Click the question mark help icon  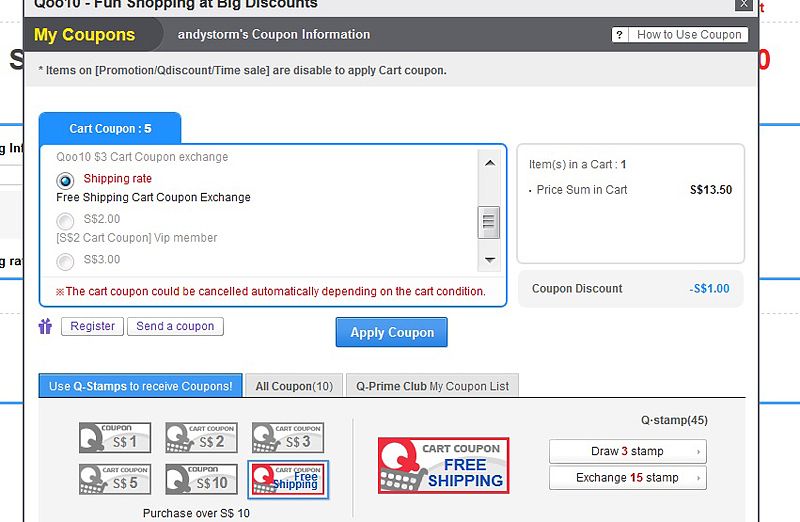pyautogui.click(x=620, y=35)
